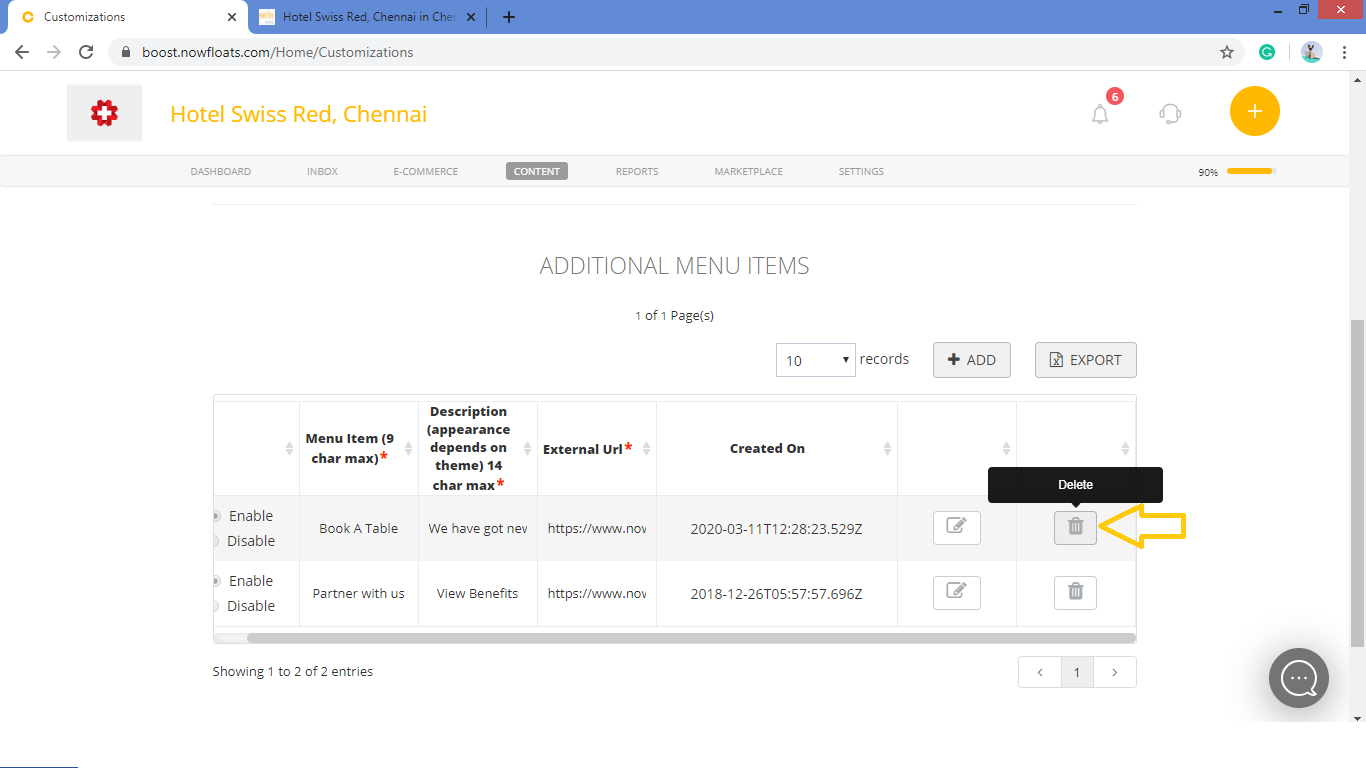Close the Hotel Swiss Red, Chennai tab
The image size is (1366, 768).
(x=472, y=17)
